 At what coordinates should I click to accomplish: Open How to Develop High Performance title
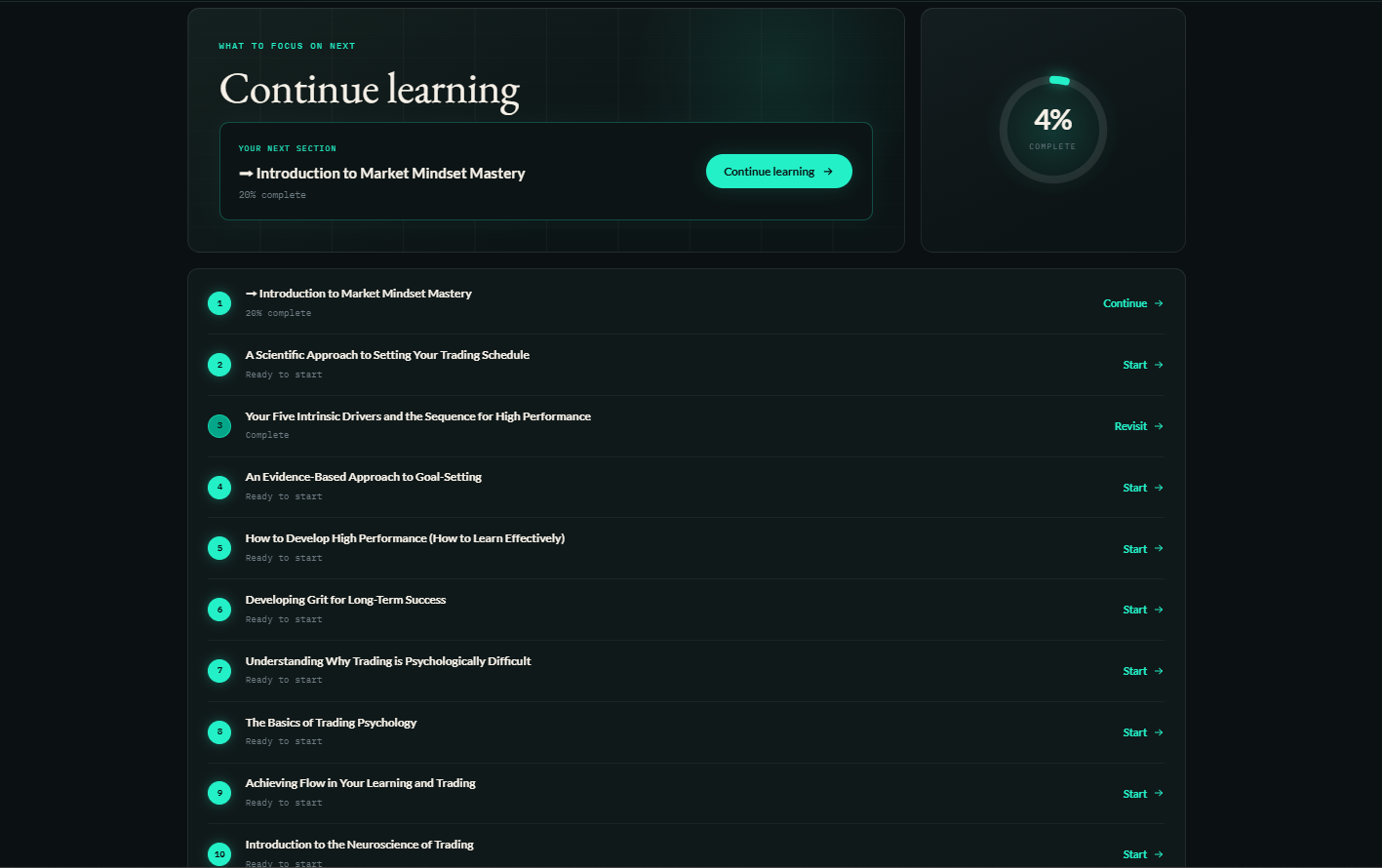[405, 538]
